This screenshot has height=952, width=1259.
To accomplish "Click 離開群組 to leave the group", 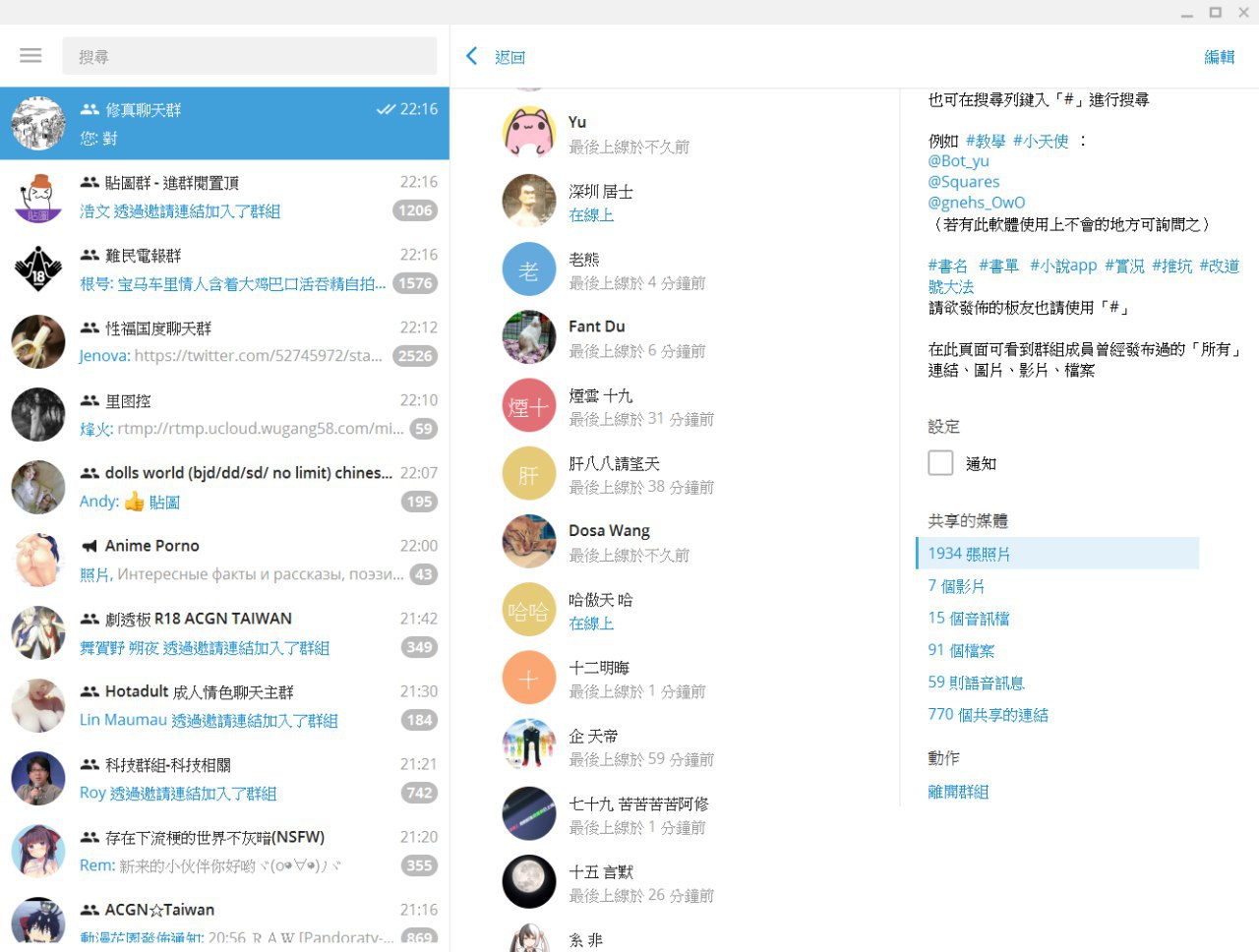I will [958, 792].
